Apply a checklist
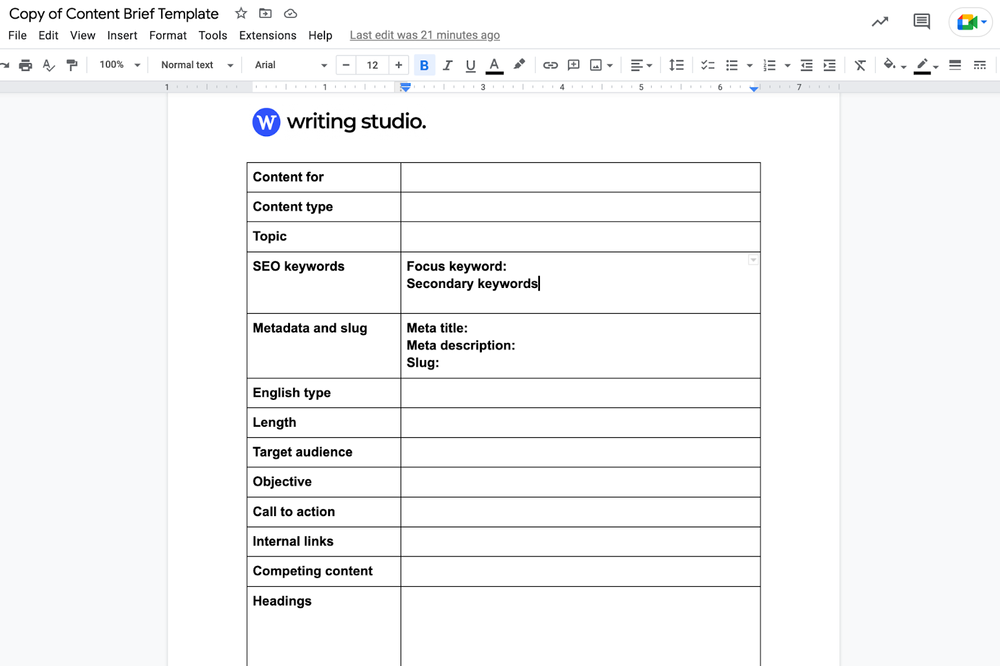This screenshot has width=1000, height=666. tap(708, 64)
